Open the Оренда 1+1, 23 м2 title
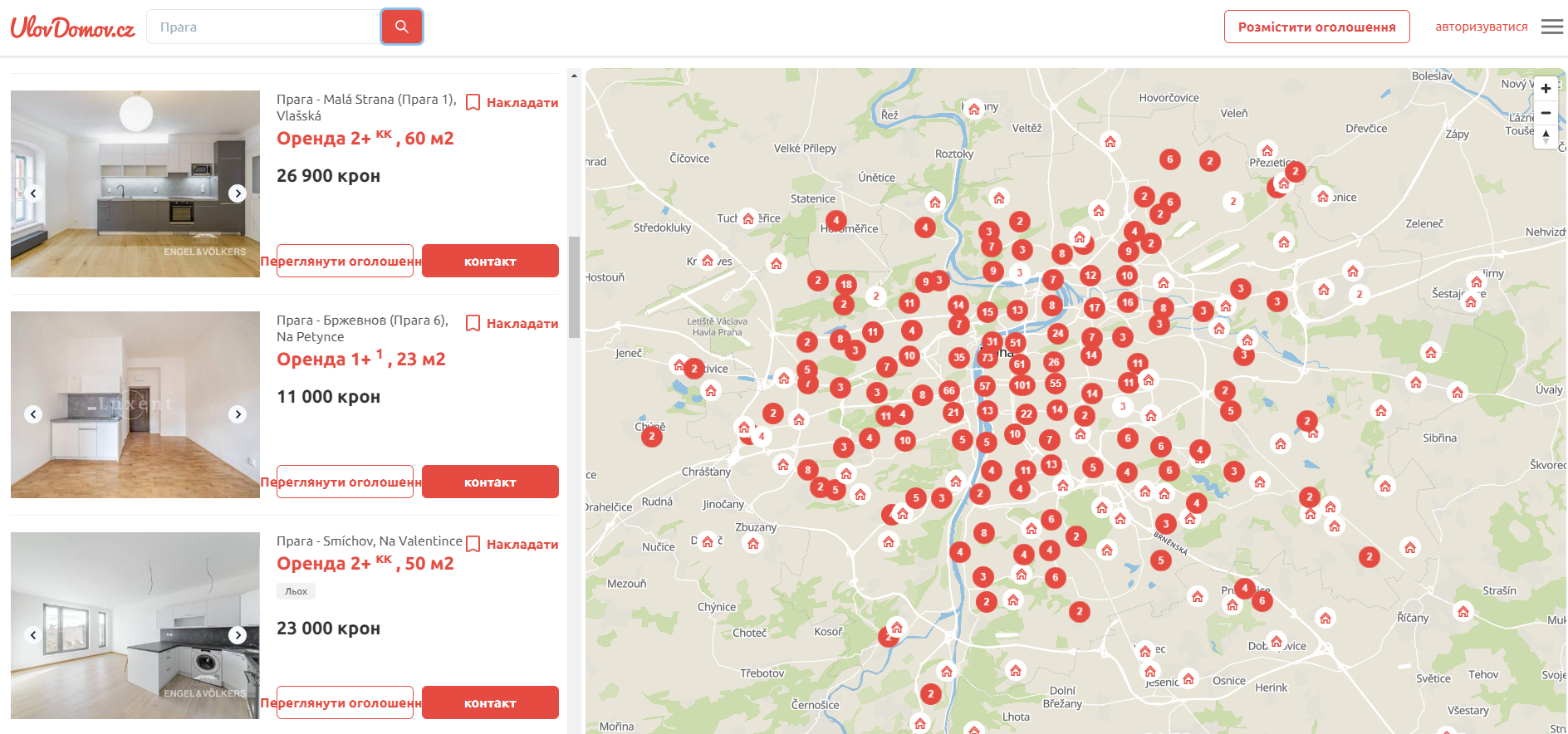This screenshot has height=734, width=1568. point(361,359)
